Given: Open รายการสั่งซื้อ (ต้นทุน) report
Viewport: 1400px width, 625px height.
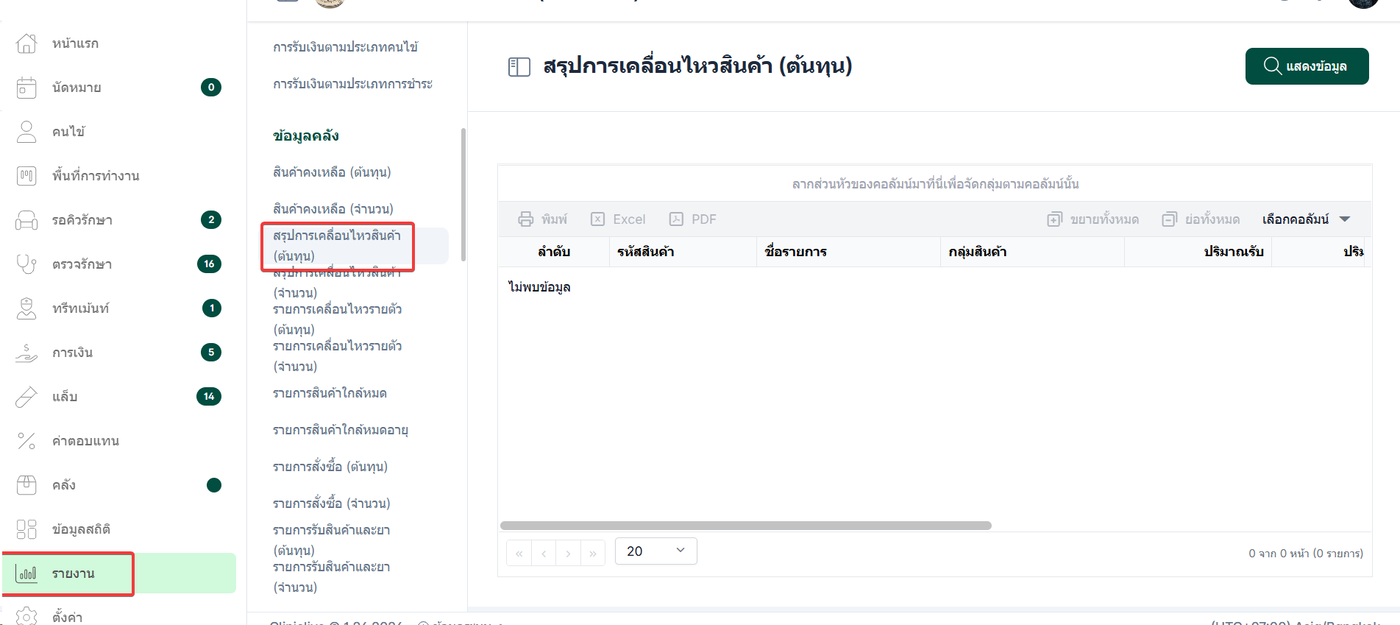Looking at the screenshot, I should (330, 467).
